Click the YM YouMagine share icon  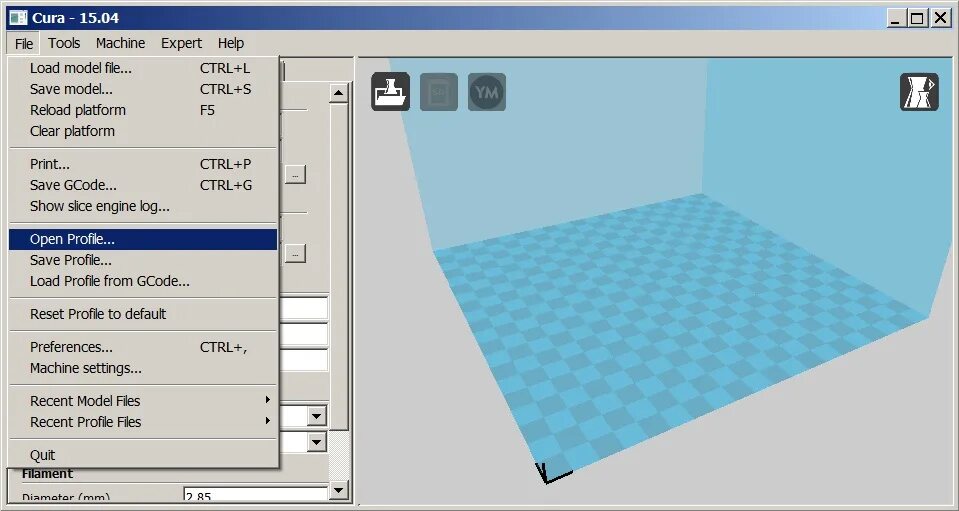[x=487, y=92]
